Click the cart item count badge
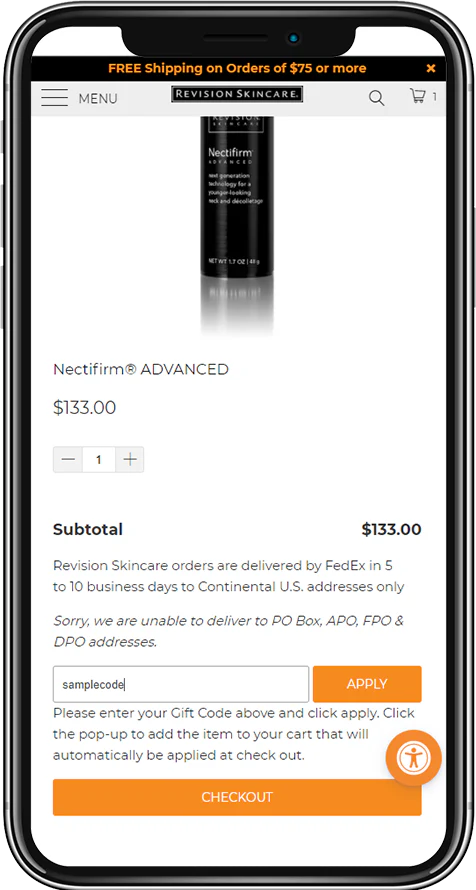 tap(435, 97)
